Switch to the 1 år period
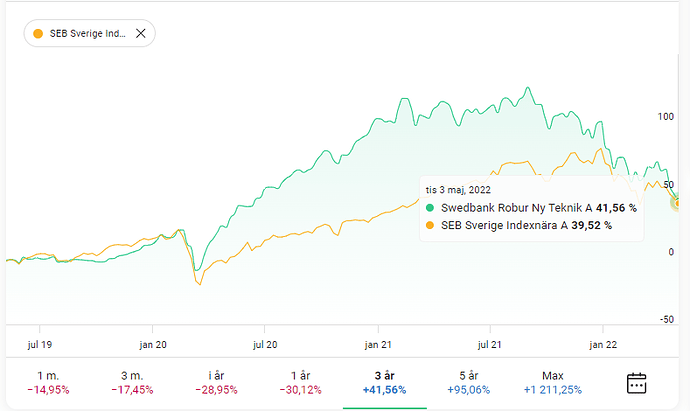This screenshot has width=690, height=411. point(301,382)
